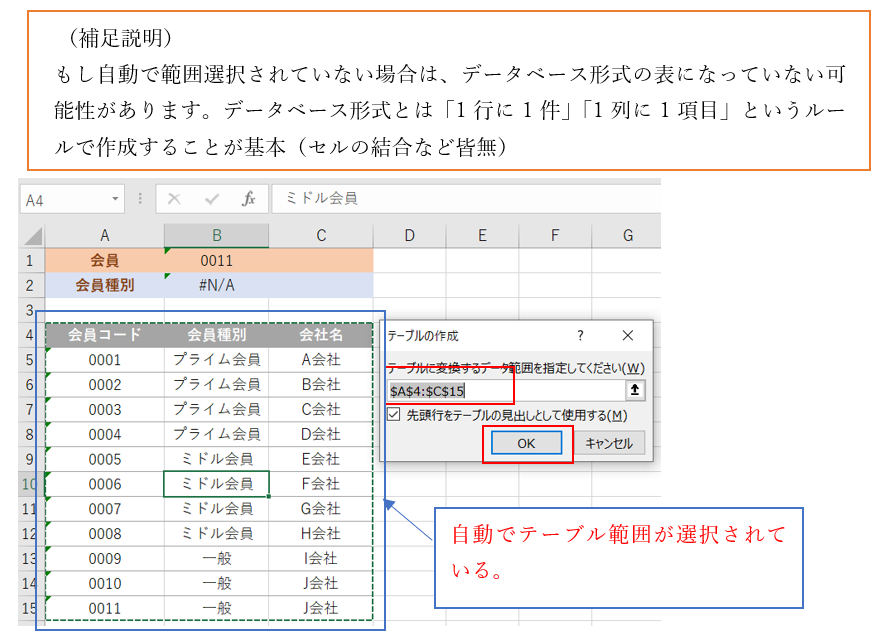The height and width of the screenshot is (634, 879).
Task: Click cell C5 containing A会社
Action: click(320, 360)
